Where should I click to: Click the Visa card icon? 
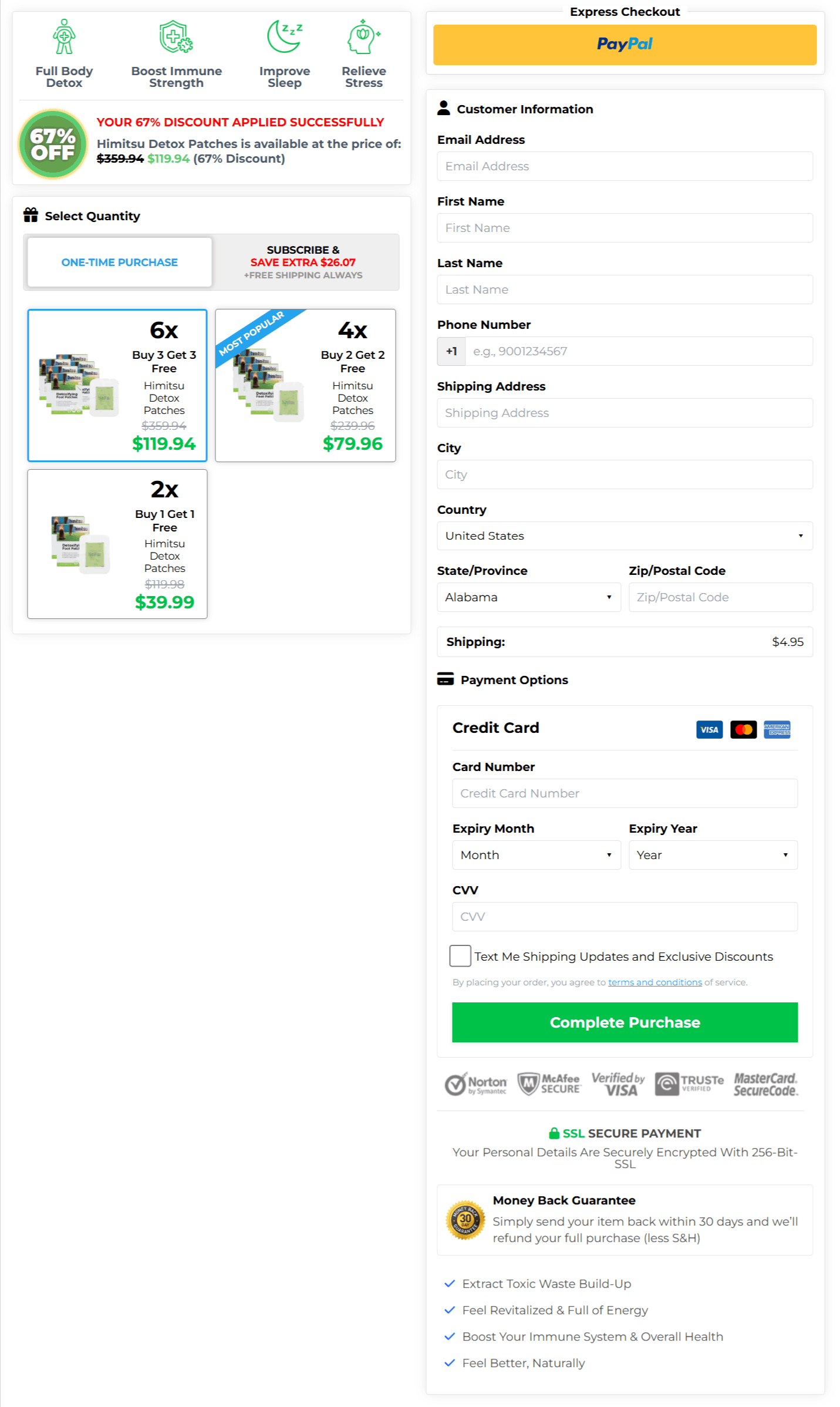point(709,729)
